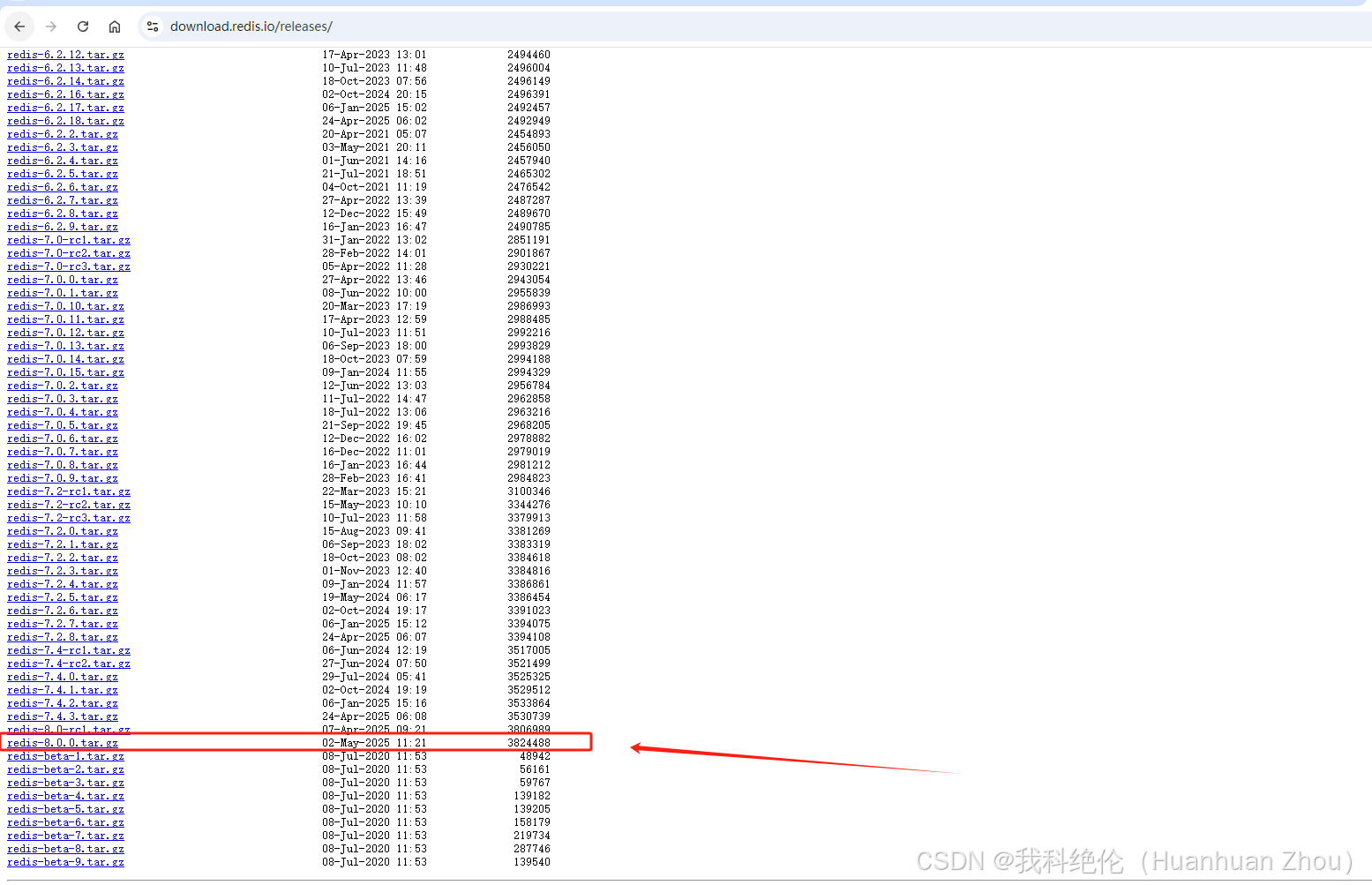Open redis-6.2.13.tar.gz link
The height and width of the screenshot is (885, 1372).
tap(65, 68)
